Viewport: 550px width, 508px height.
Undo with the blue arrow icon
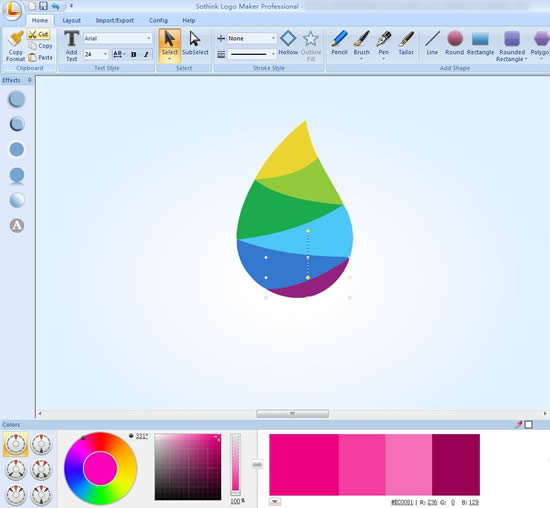coord(55,6)
